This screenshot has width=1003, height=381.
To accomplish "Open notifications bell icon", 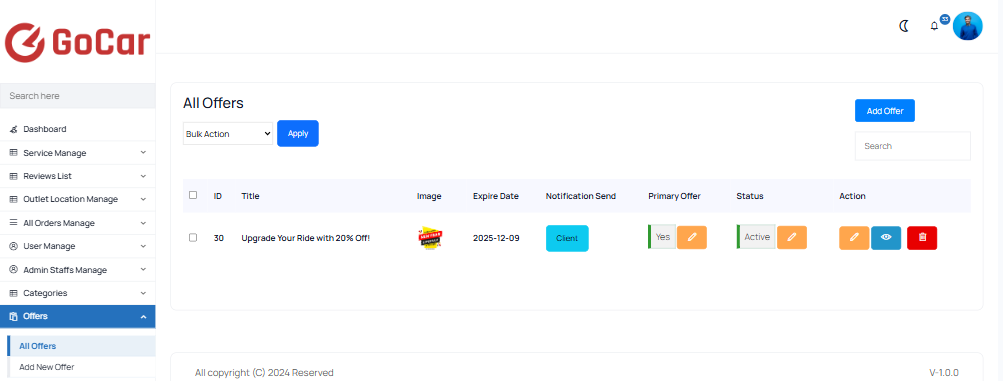I will pyautogui.click(x=934, y=26).
